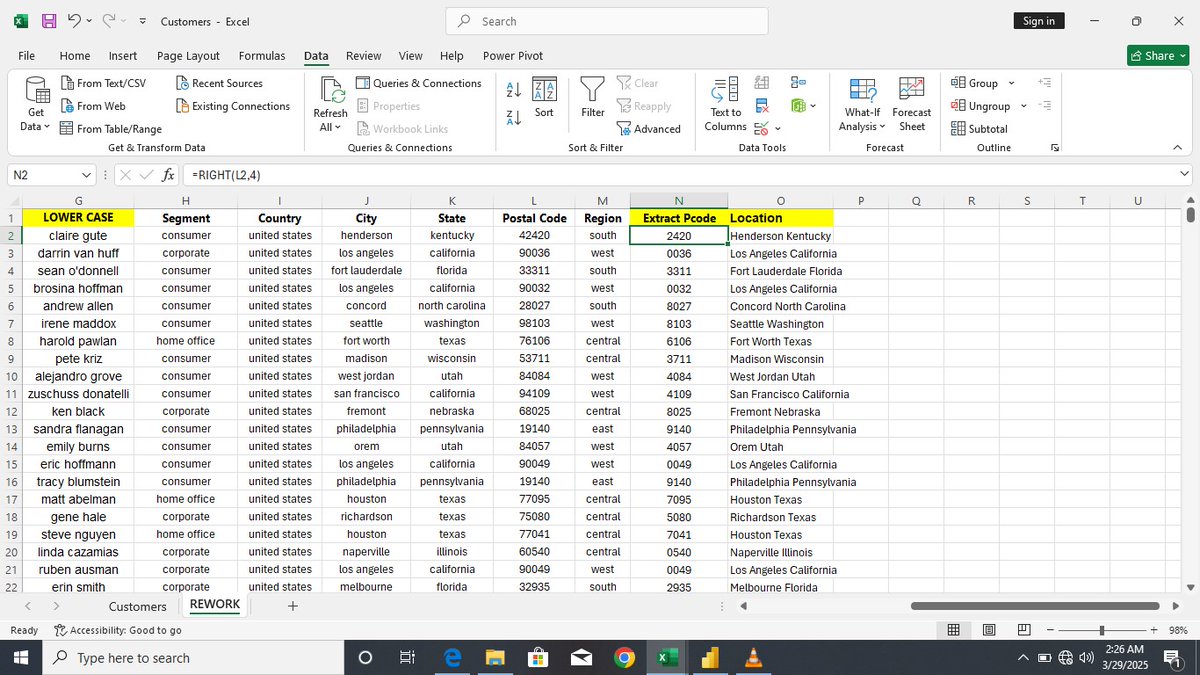Click the zoom out minus button
The image size is (1200, 675).
(x=1050, y=630)
